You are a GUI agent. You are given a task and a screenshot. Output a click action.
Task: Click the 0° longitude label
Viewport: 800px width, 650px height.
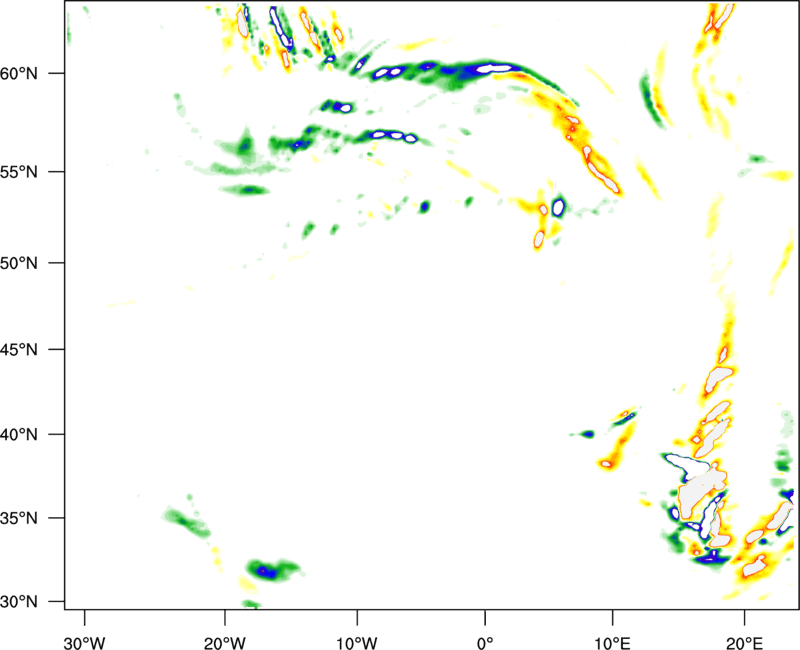tap(485, 642)
